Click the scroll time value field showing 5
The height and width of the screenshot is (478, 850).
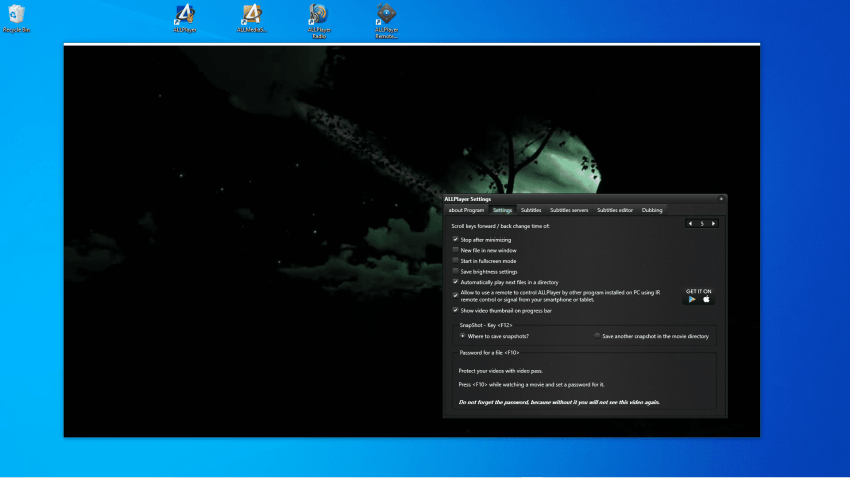click(x=702, y=223)
